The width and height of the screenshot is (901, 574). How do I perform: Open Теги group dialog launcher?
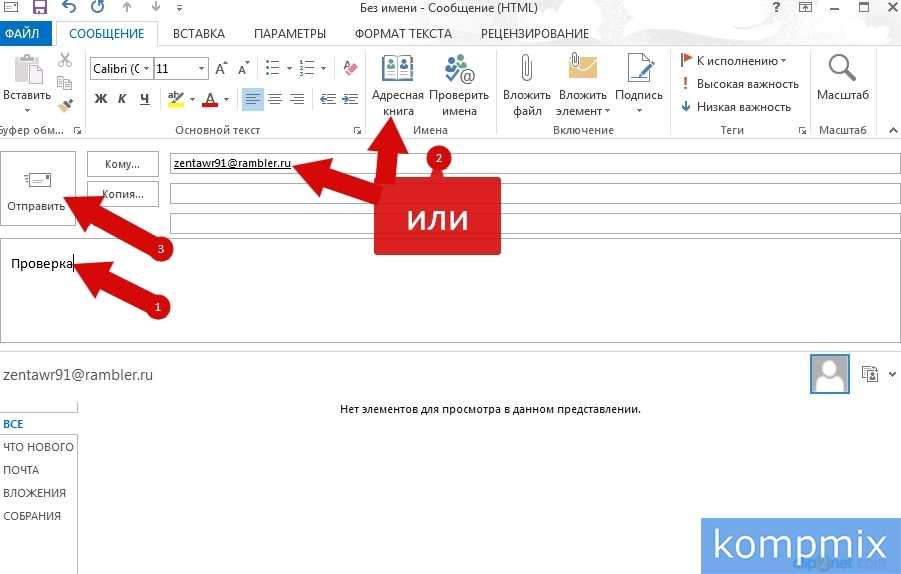click(x=802, y=131)
